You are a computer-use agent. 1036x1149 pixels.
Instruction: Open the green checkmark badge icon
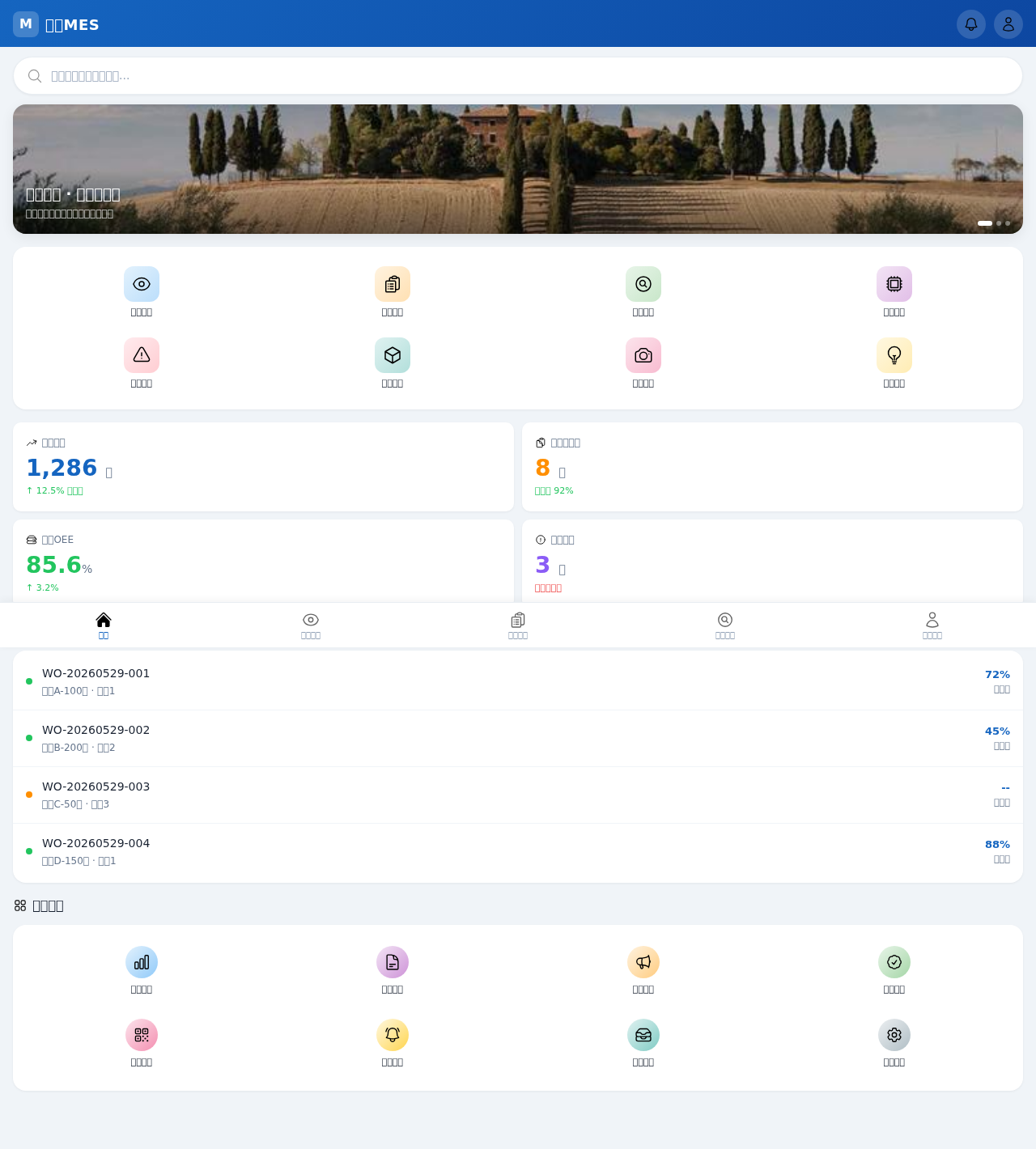pos(894,962)
